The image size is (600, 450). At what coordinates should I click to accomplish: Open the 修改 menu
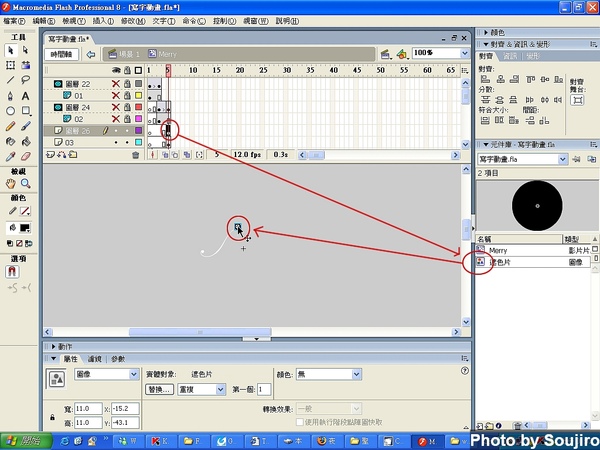coord(133,21)
